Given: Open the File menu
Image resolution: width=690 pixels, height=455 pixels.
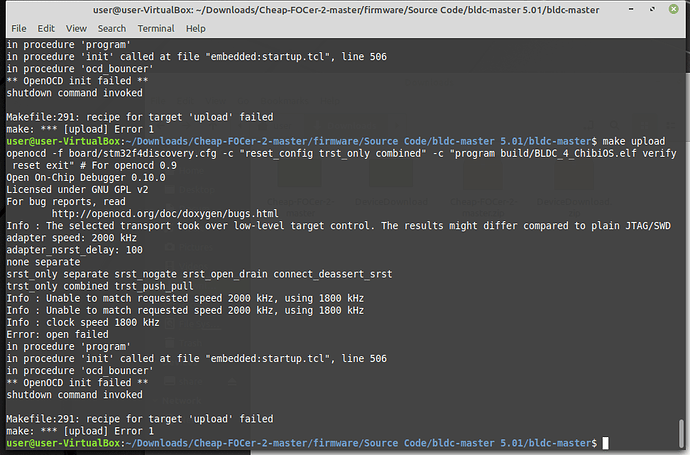Looking at the screenshot, I should click(17, 29).
